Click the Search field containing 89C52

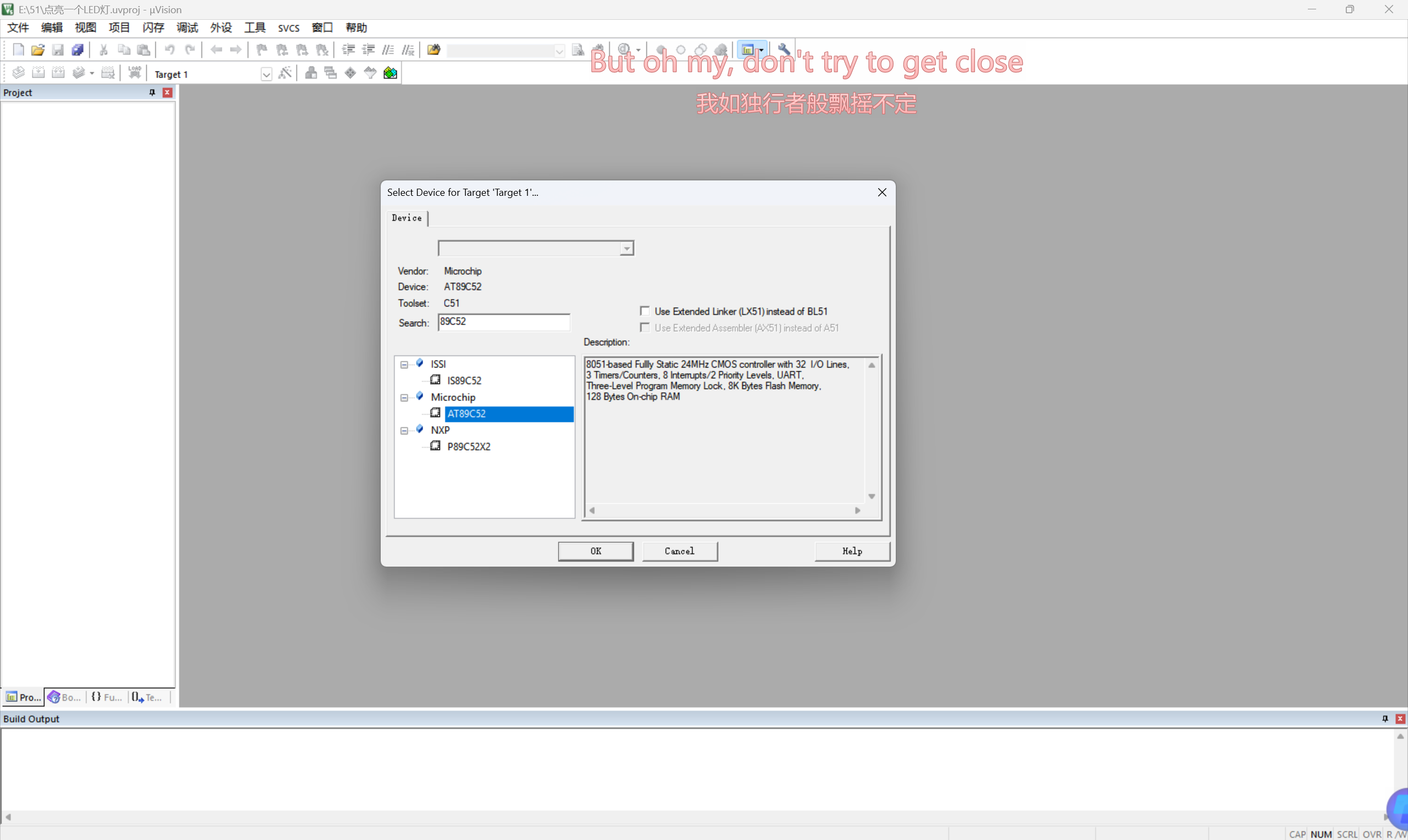click(x=503, y=322)
